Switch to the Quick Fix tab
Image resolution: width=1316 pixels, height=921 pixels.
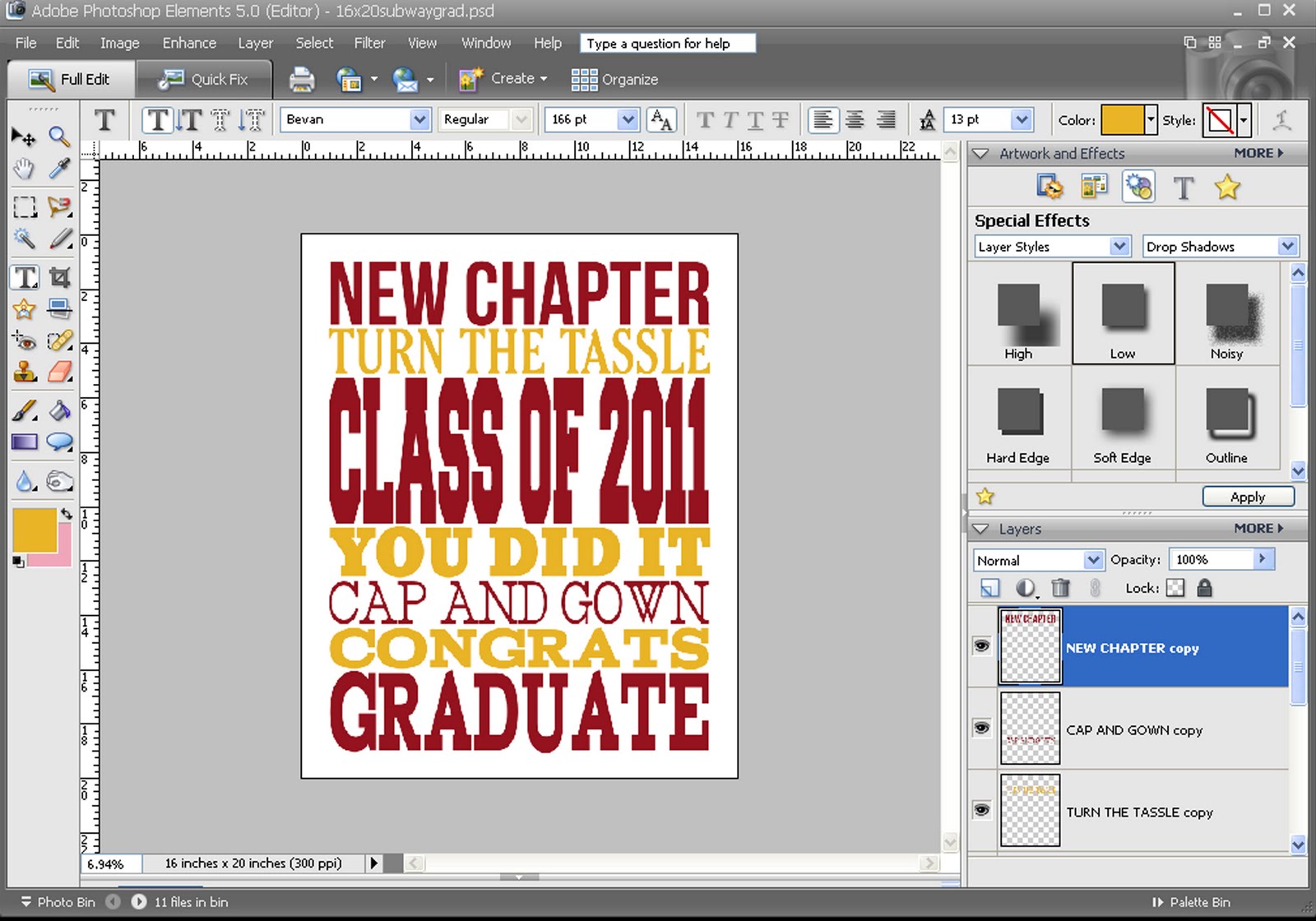203,80
